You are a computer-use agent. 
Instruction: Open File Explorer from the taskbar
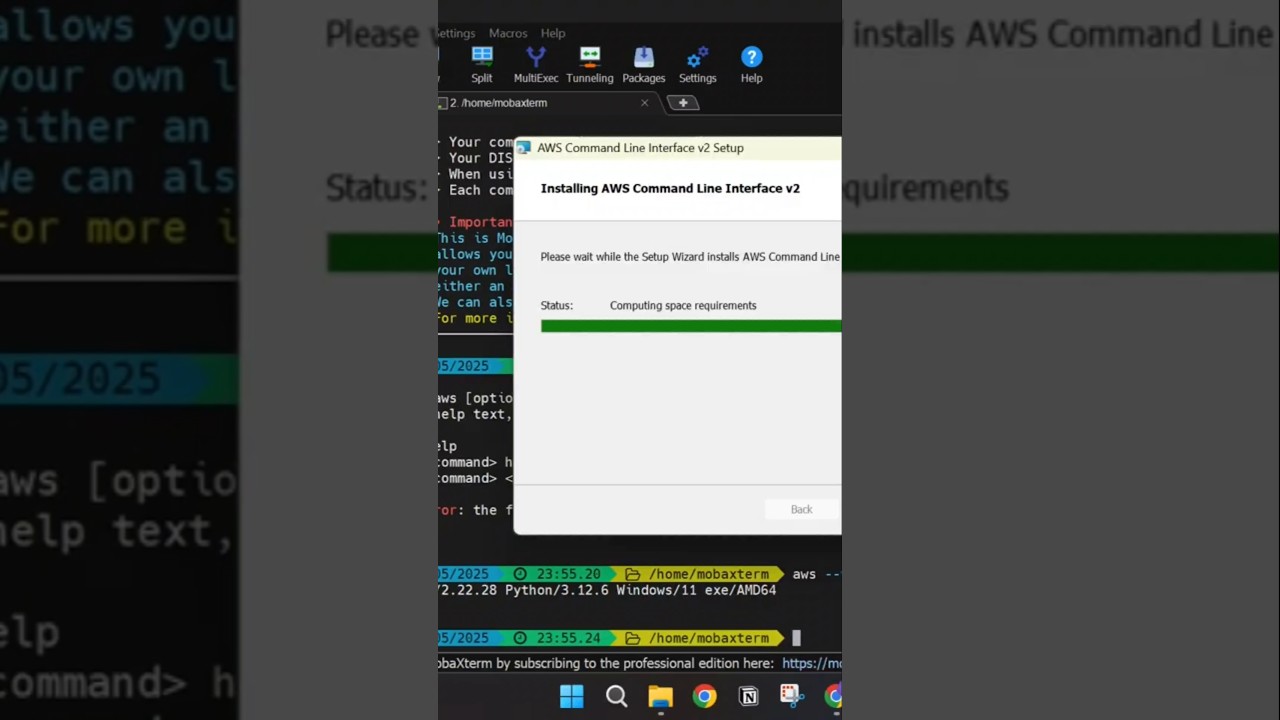pos(661,696)
